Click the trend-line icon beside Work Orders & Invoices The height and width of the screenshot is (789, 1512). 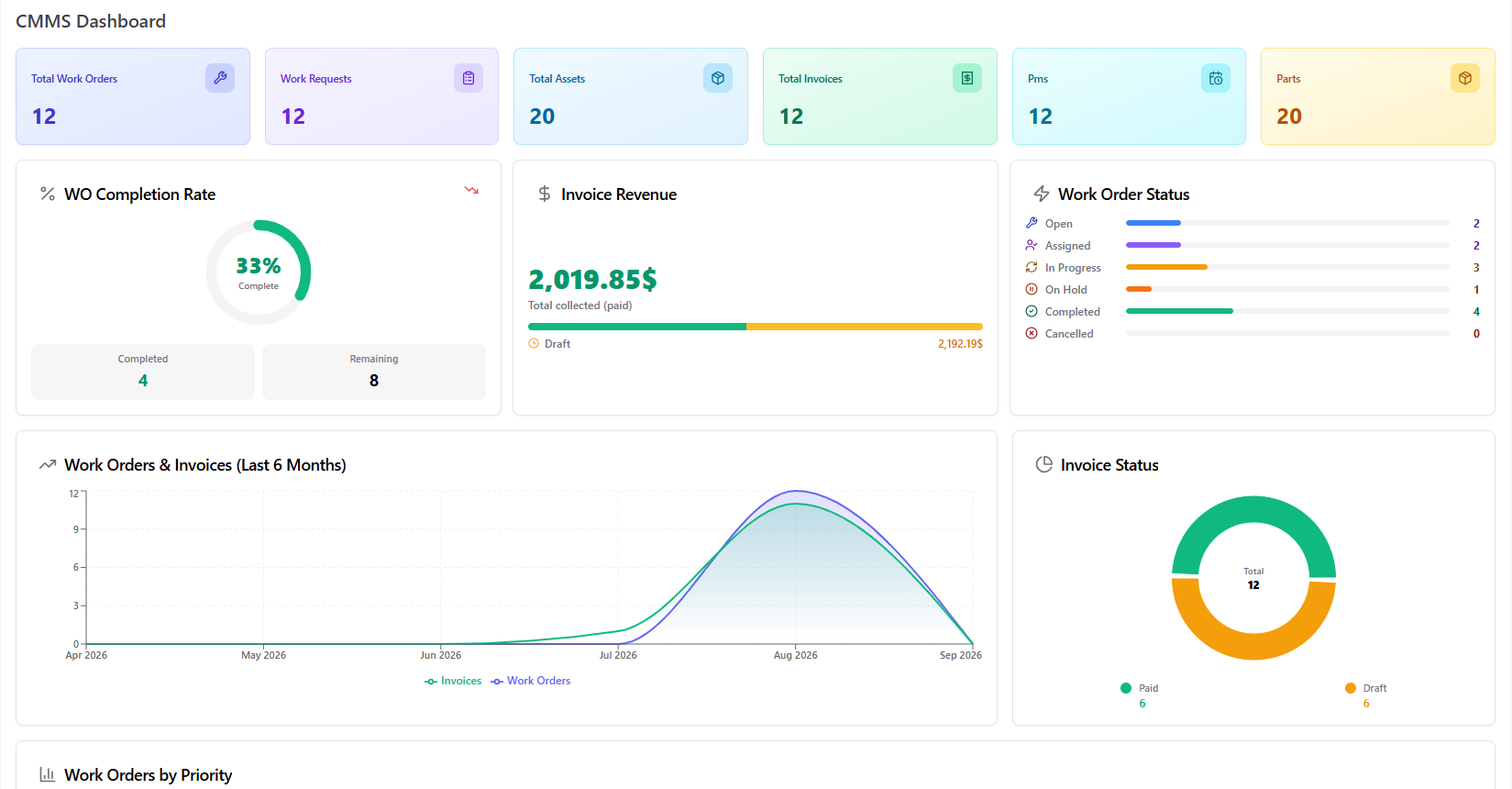pos(48,465)
